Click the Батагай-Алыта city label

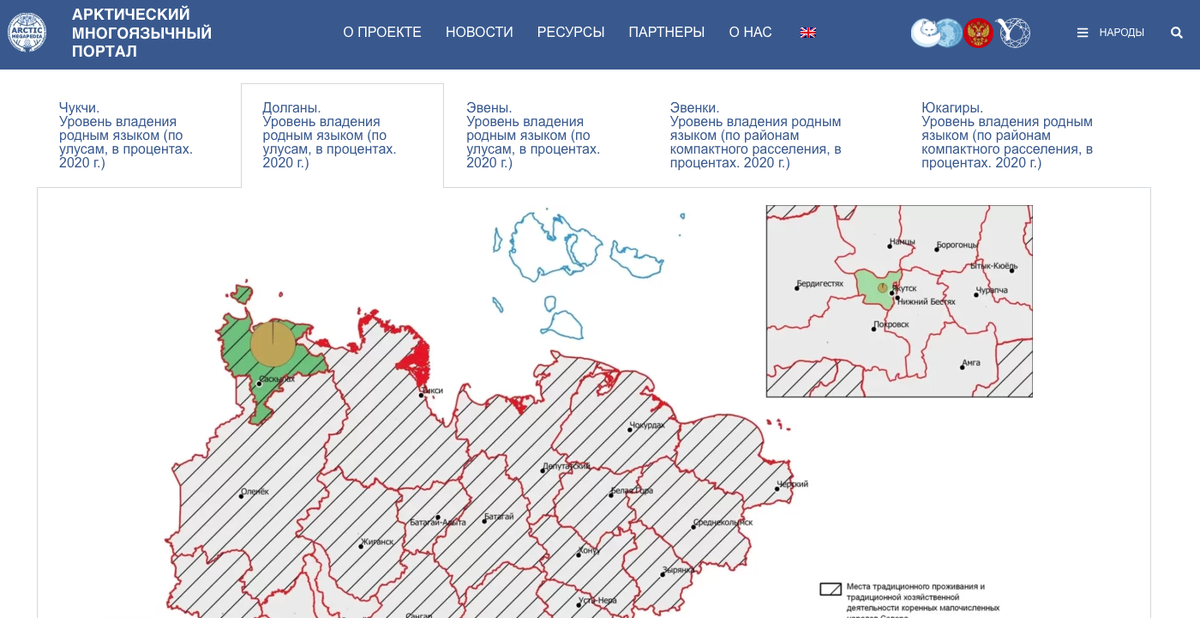tap(438, 522)
